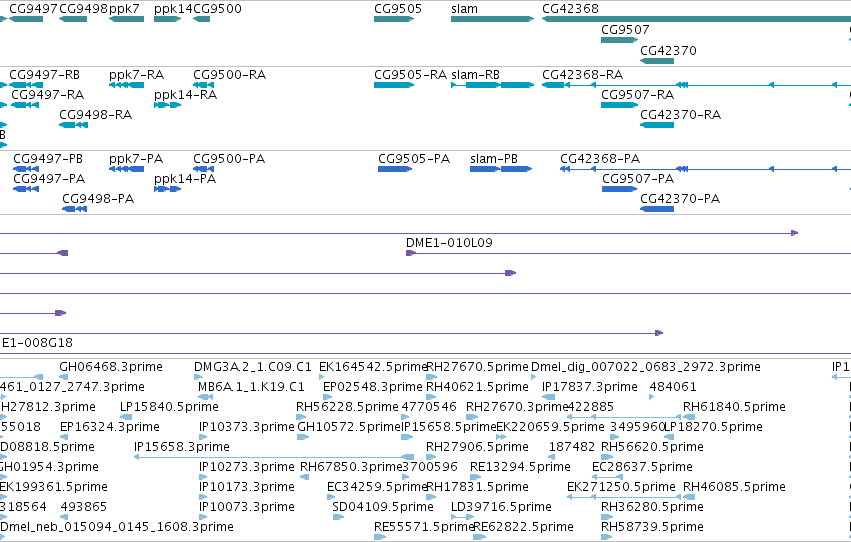Click EST RH27670.5prime
The width and height of the screenshot is (851, 542).
click(x=432, y=377)
